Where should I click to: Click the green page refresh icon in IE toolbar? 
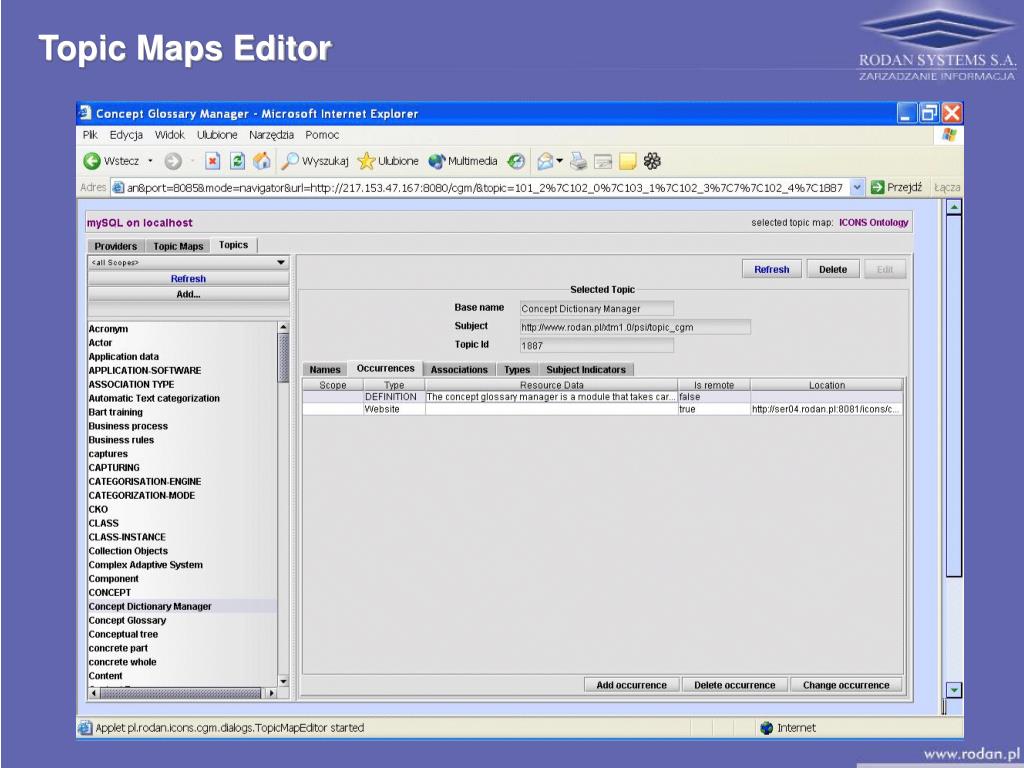pos(237,161)
